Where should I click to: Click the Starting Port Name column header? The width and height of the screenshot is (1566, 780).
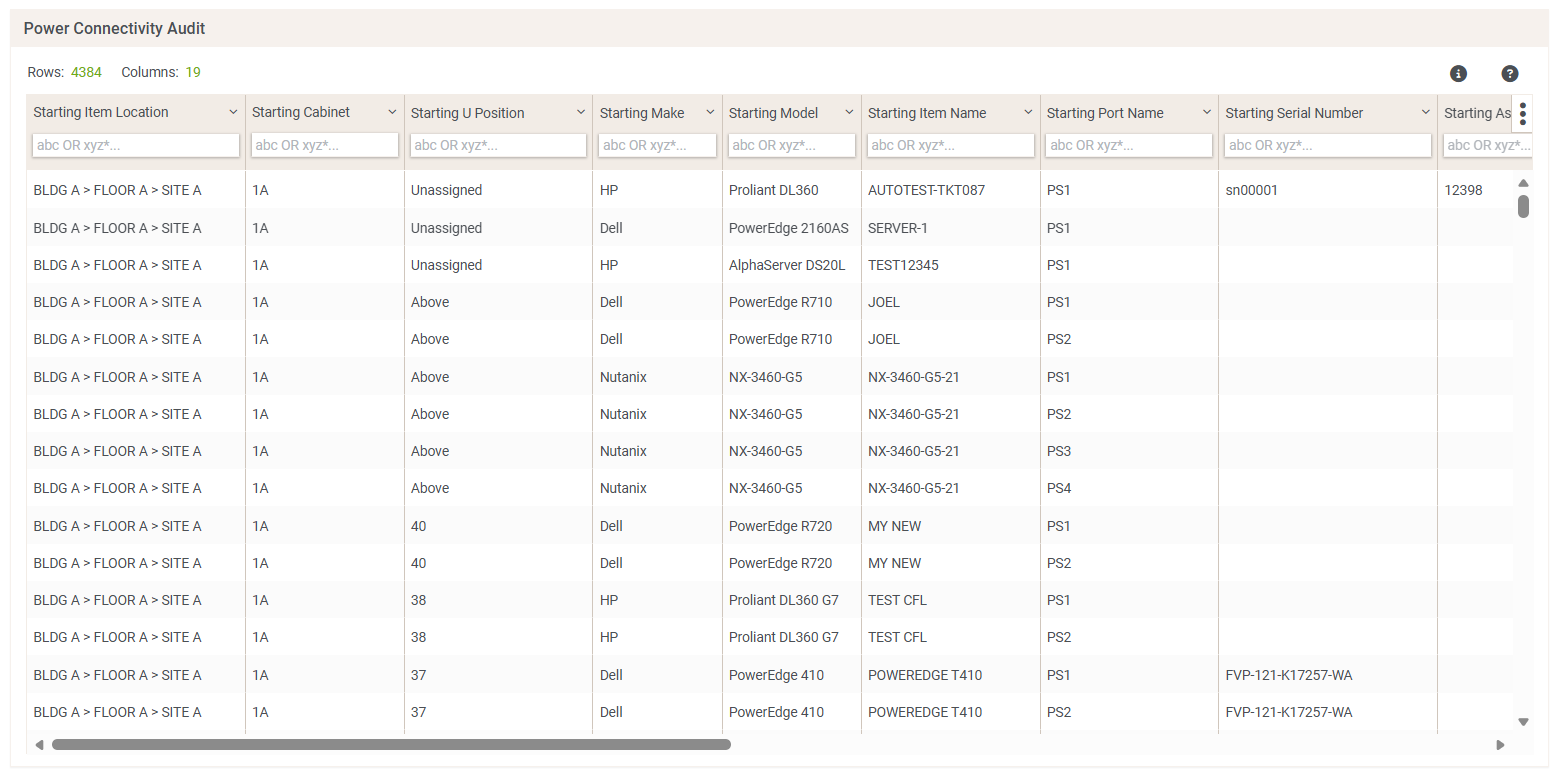(x=1105, y=113)
